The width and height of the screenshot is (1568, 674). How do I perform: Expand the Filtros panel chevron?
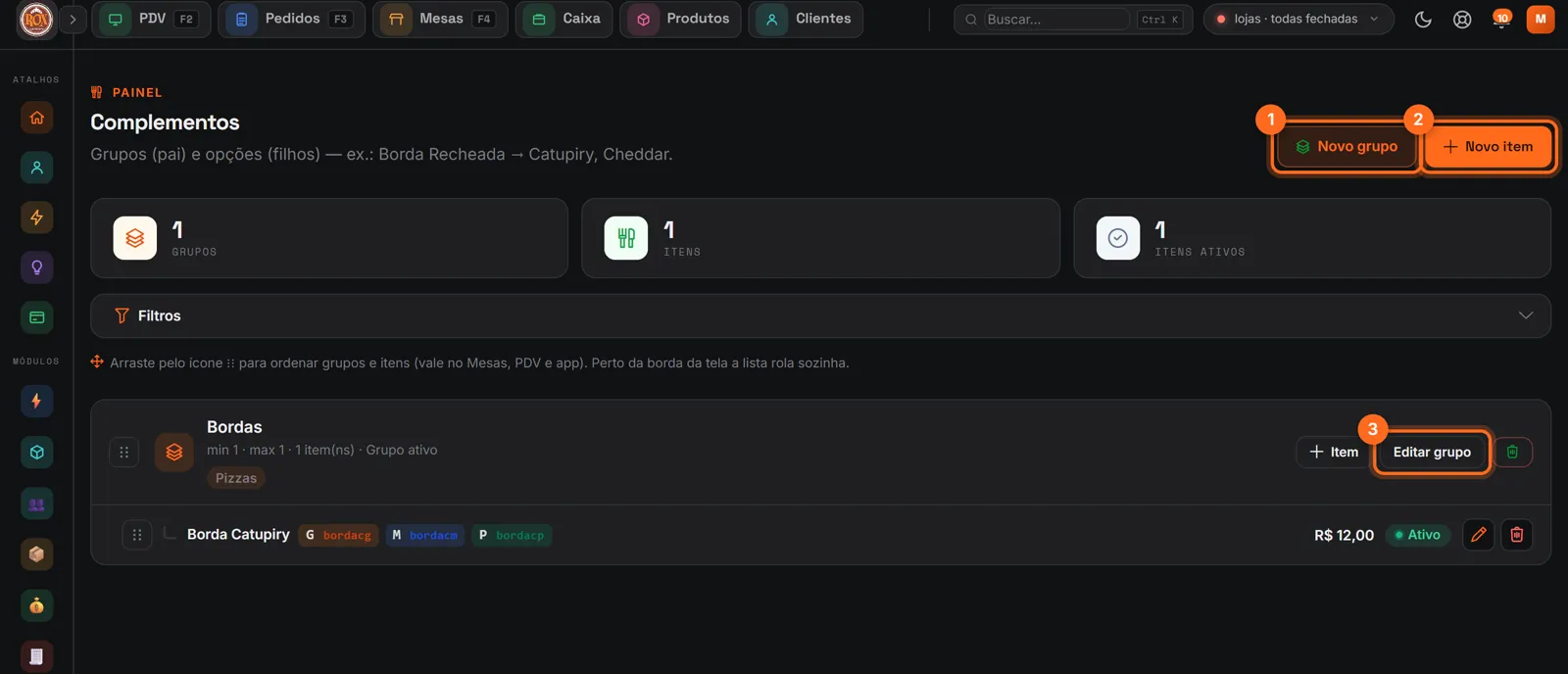(x=1525, y=315)
